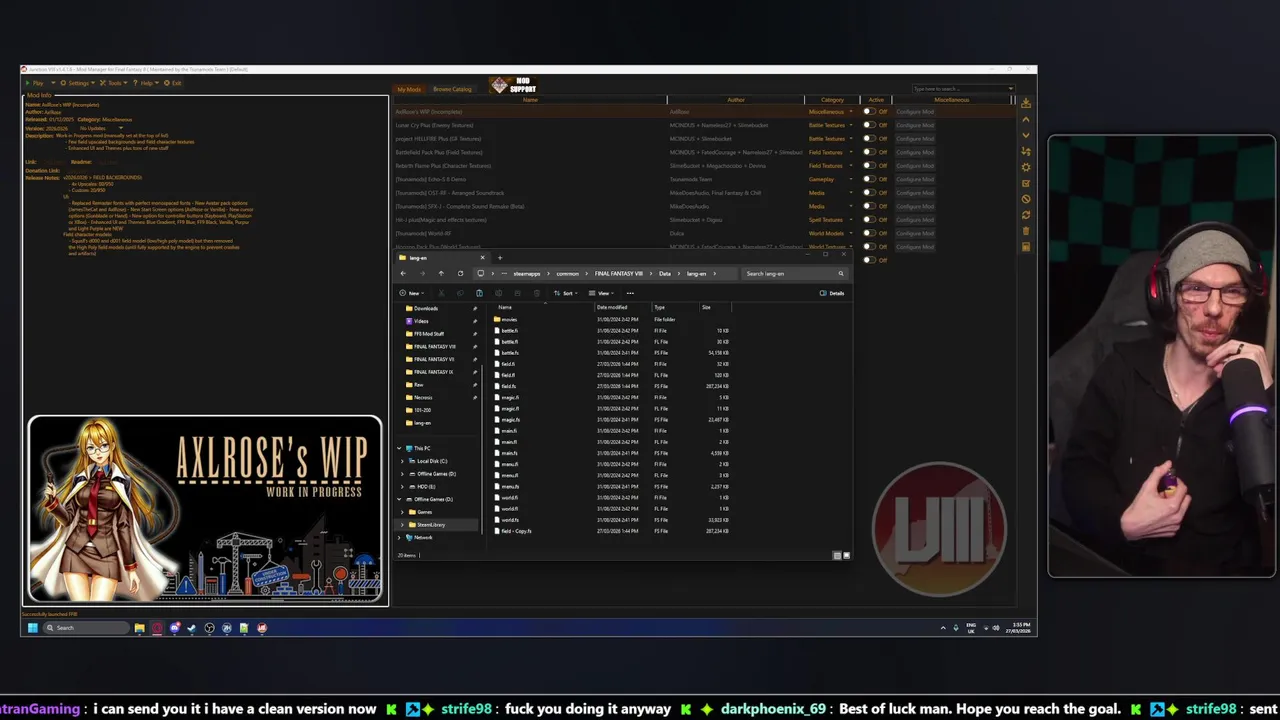Click the search magnifier in Explorer search box
This screenshot has height=720, width=1280.
coord(841,273)
